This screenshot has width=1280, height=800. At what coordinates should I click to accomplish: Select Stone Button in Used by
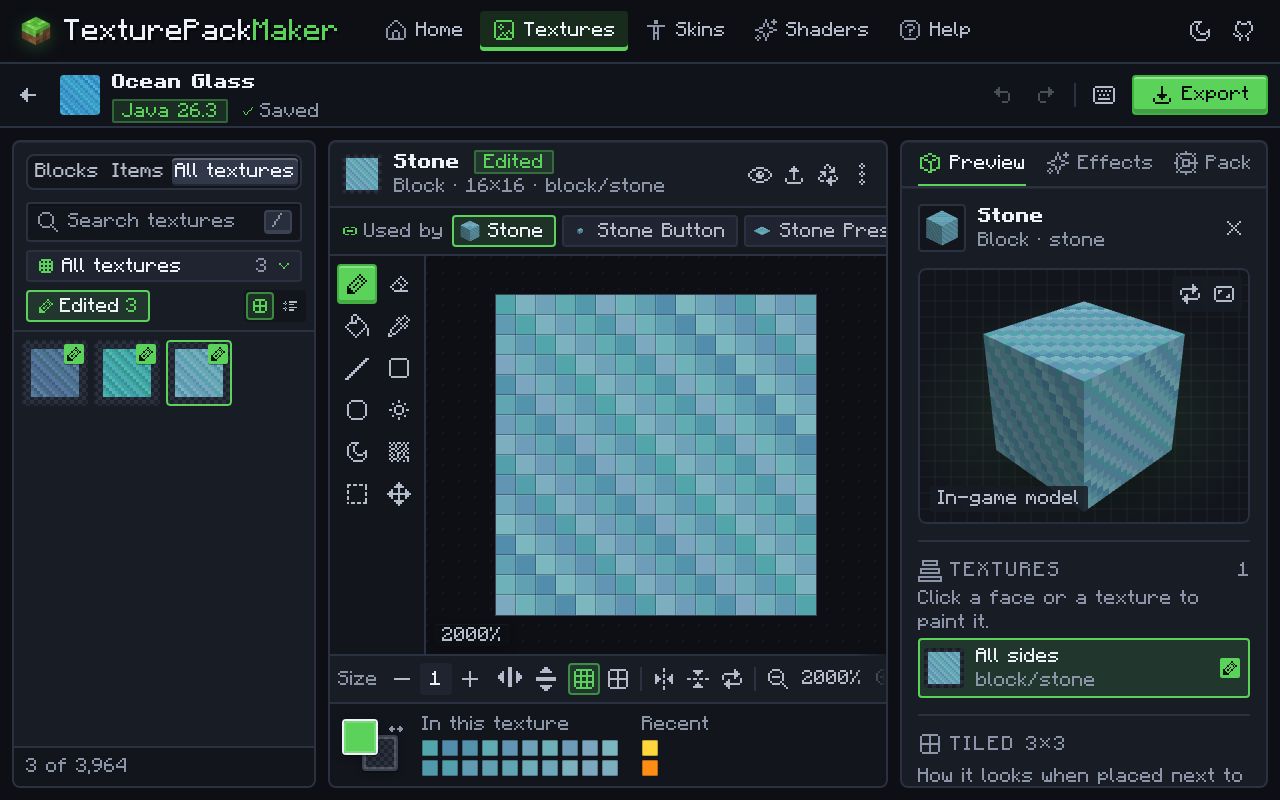[650, 231]
